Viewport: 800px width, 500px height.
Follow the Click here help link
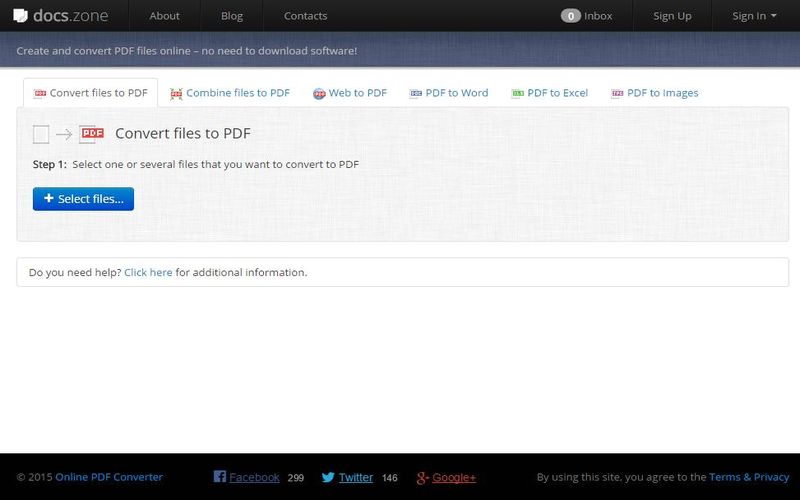(148, 272)
